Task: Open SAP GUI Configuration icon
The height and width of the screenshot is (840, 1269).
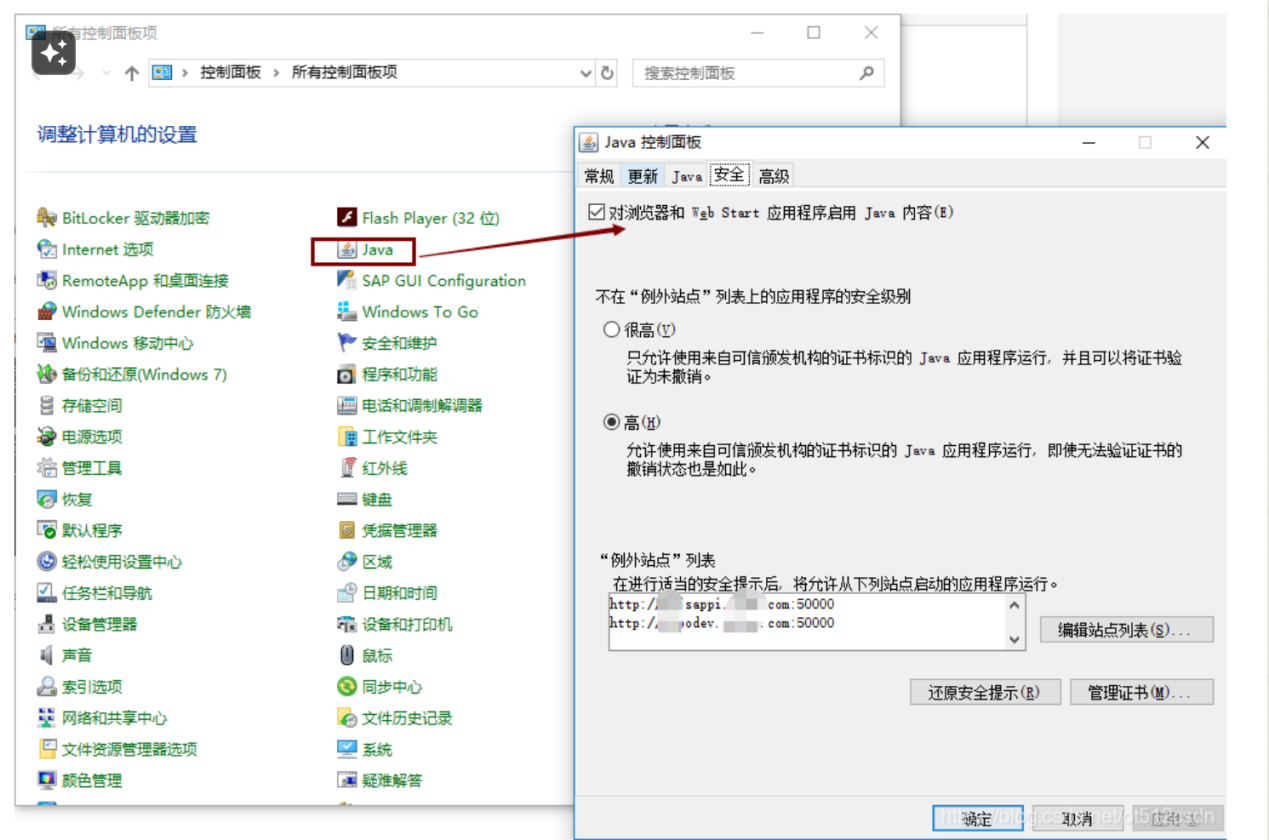Action: coord(347,280)
